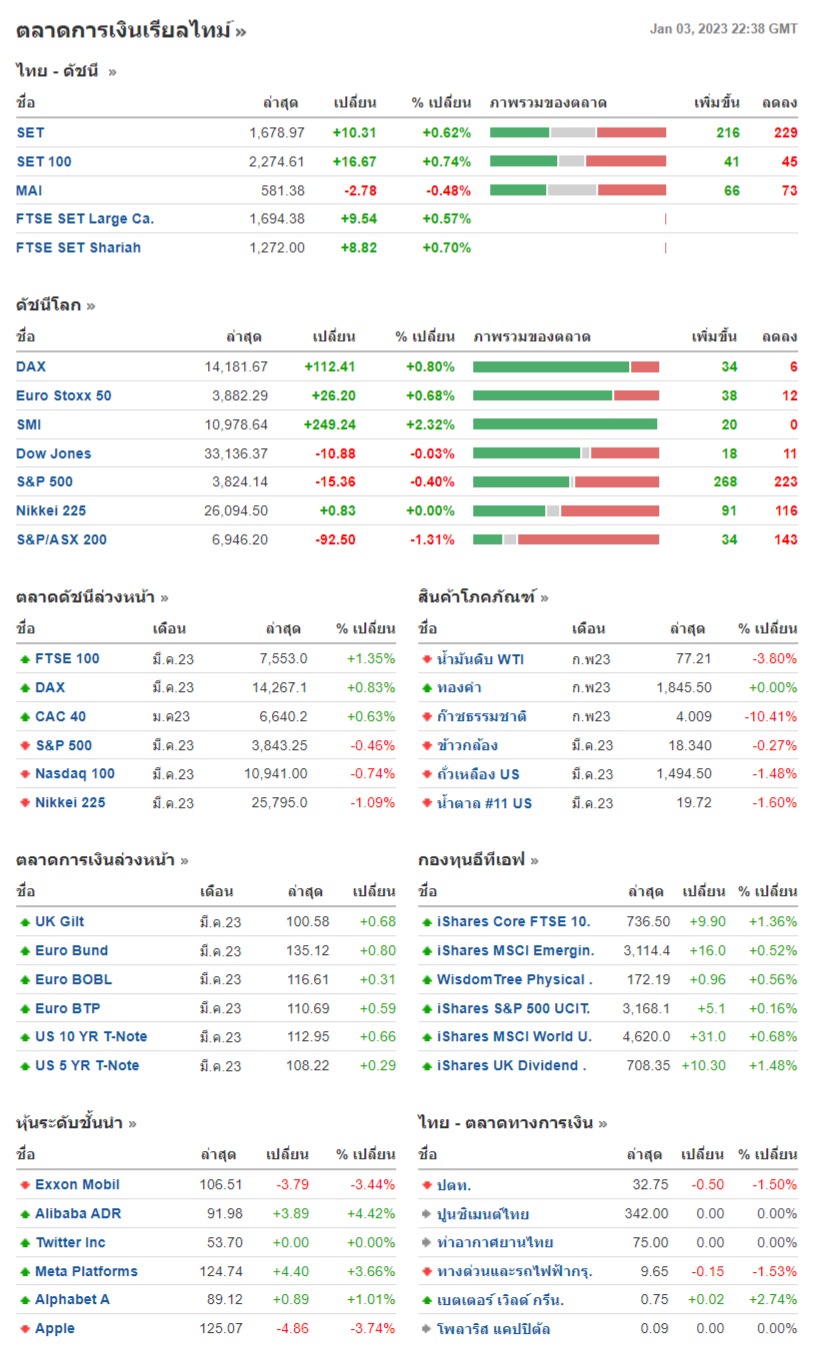
Task: Click the timestamp Jan 03, 2023 22:38 GMT
Action: coord(724,28)
